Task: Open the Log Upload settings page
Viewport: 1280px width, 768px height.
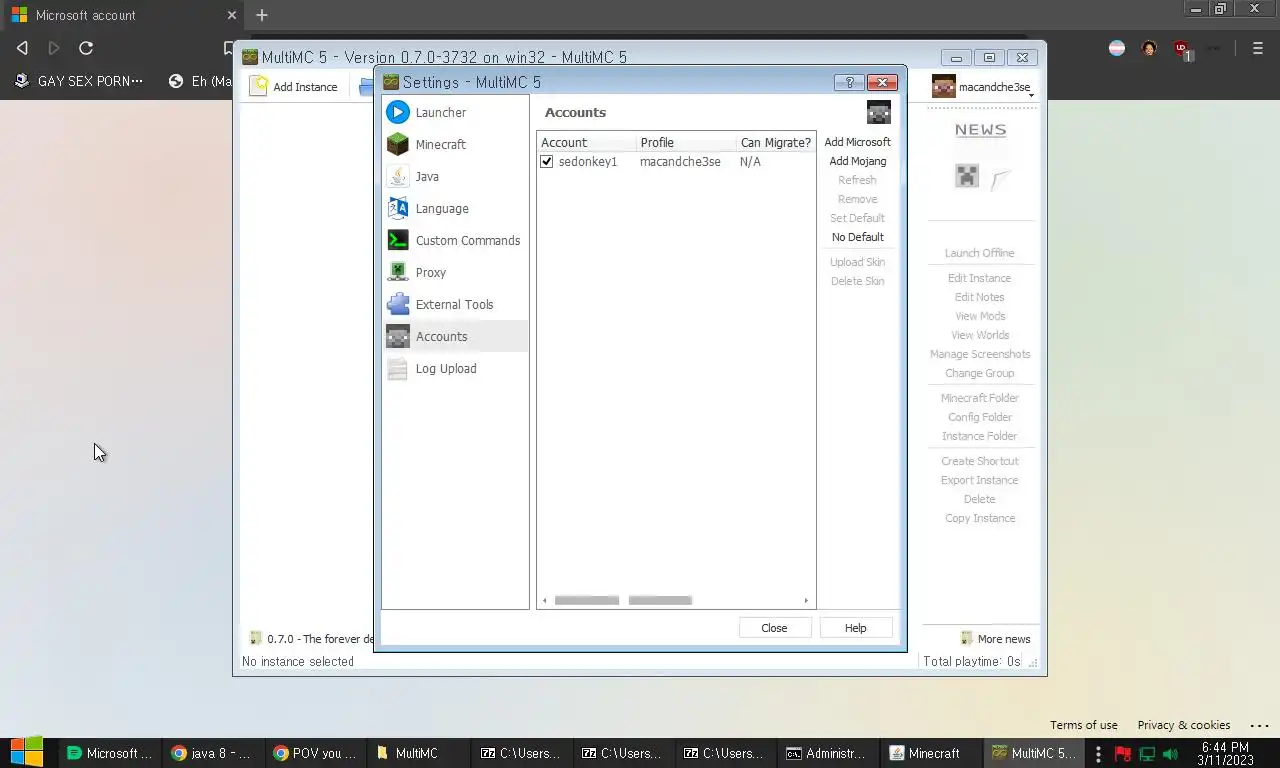Action: (455, 368)
